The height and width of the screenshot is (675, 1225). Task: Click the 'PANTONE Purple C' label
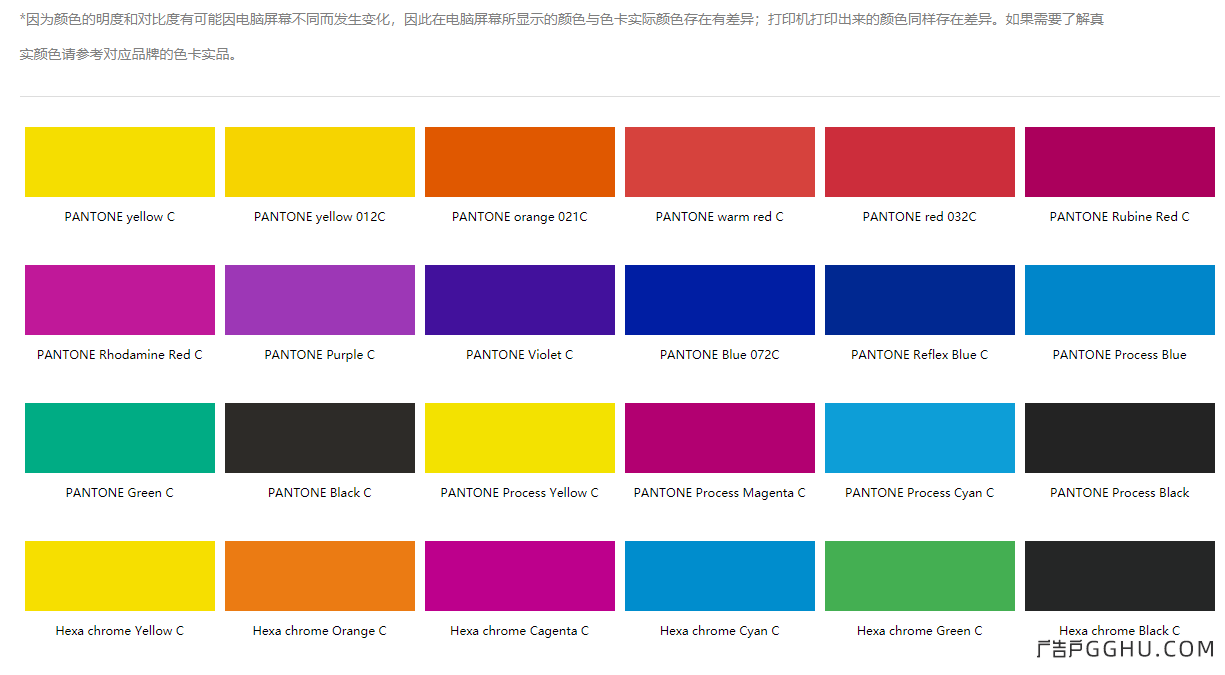320,355
